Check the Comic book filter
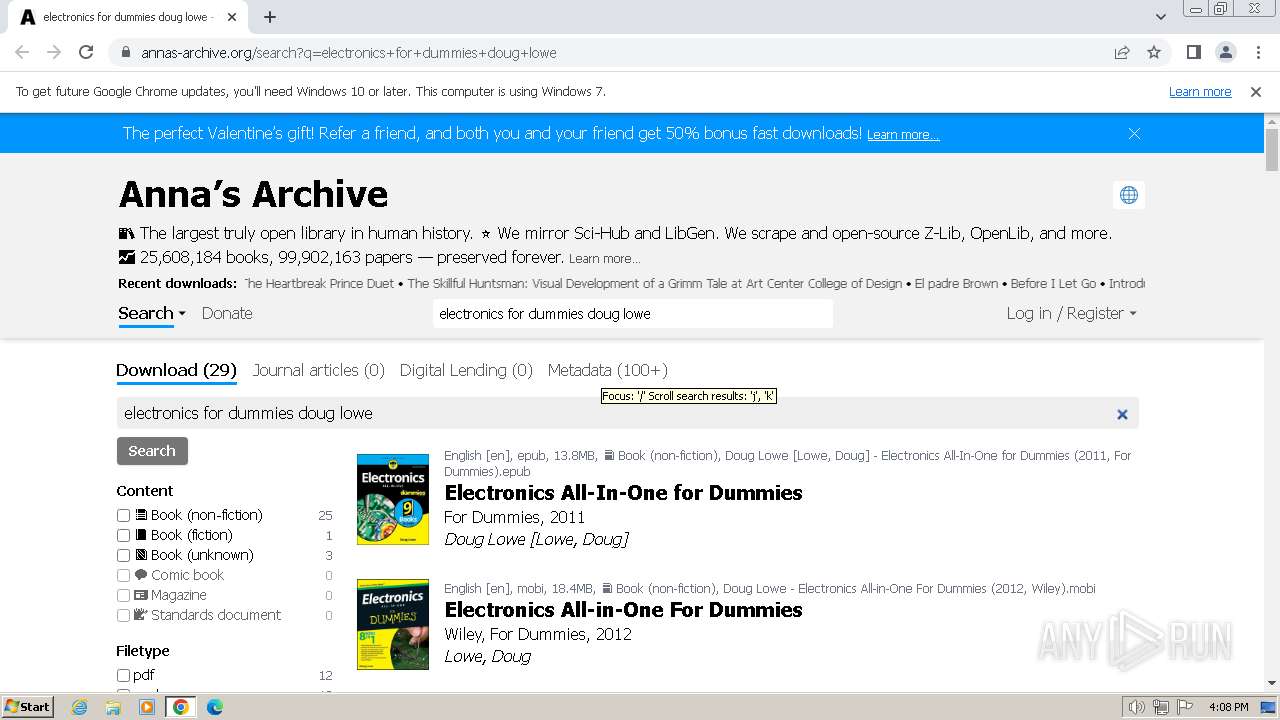 (123, 576)
